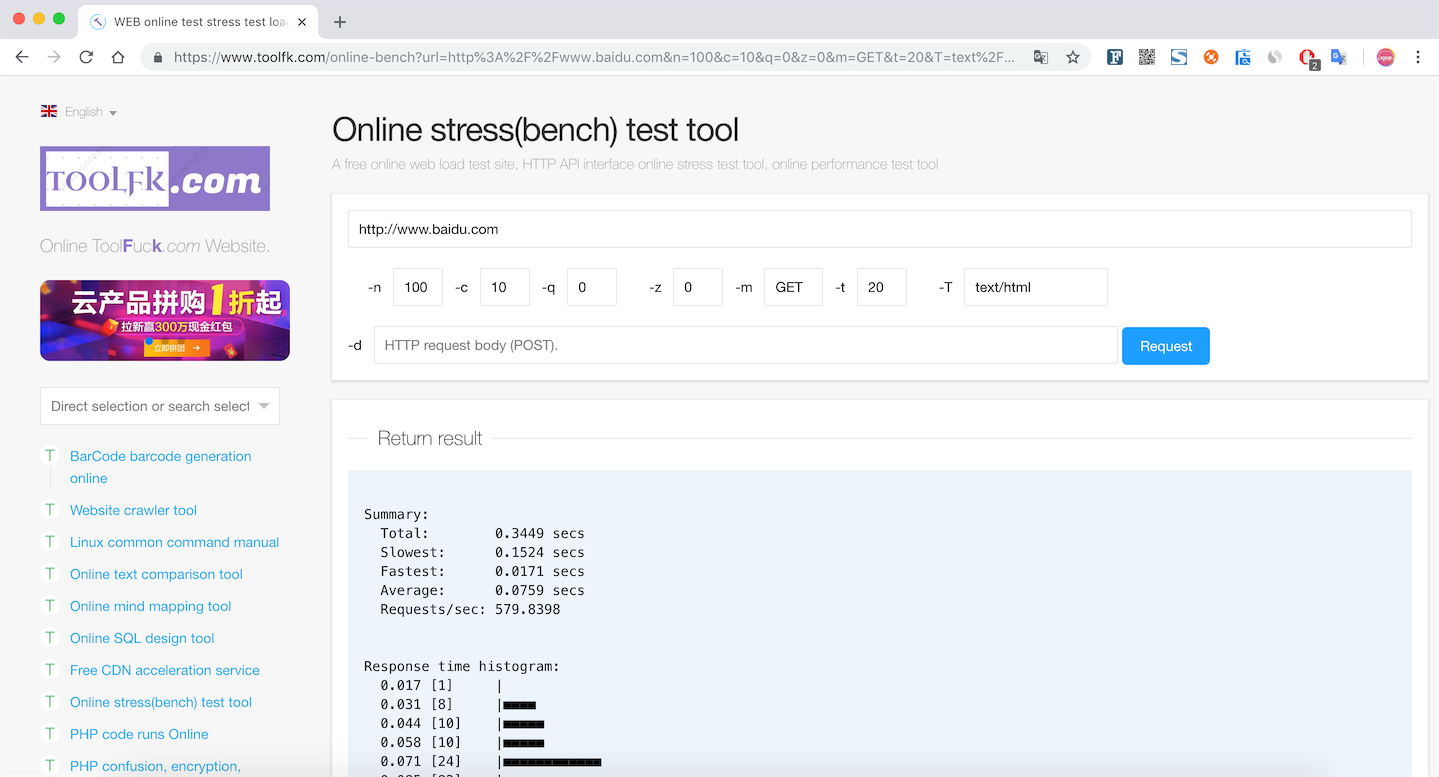Open the grey swirl extension icon
The width and height of the screenshot is (1439, 777).
tap(1275, 57)
